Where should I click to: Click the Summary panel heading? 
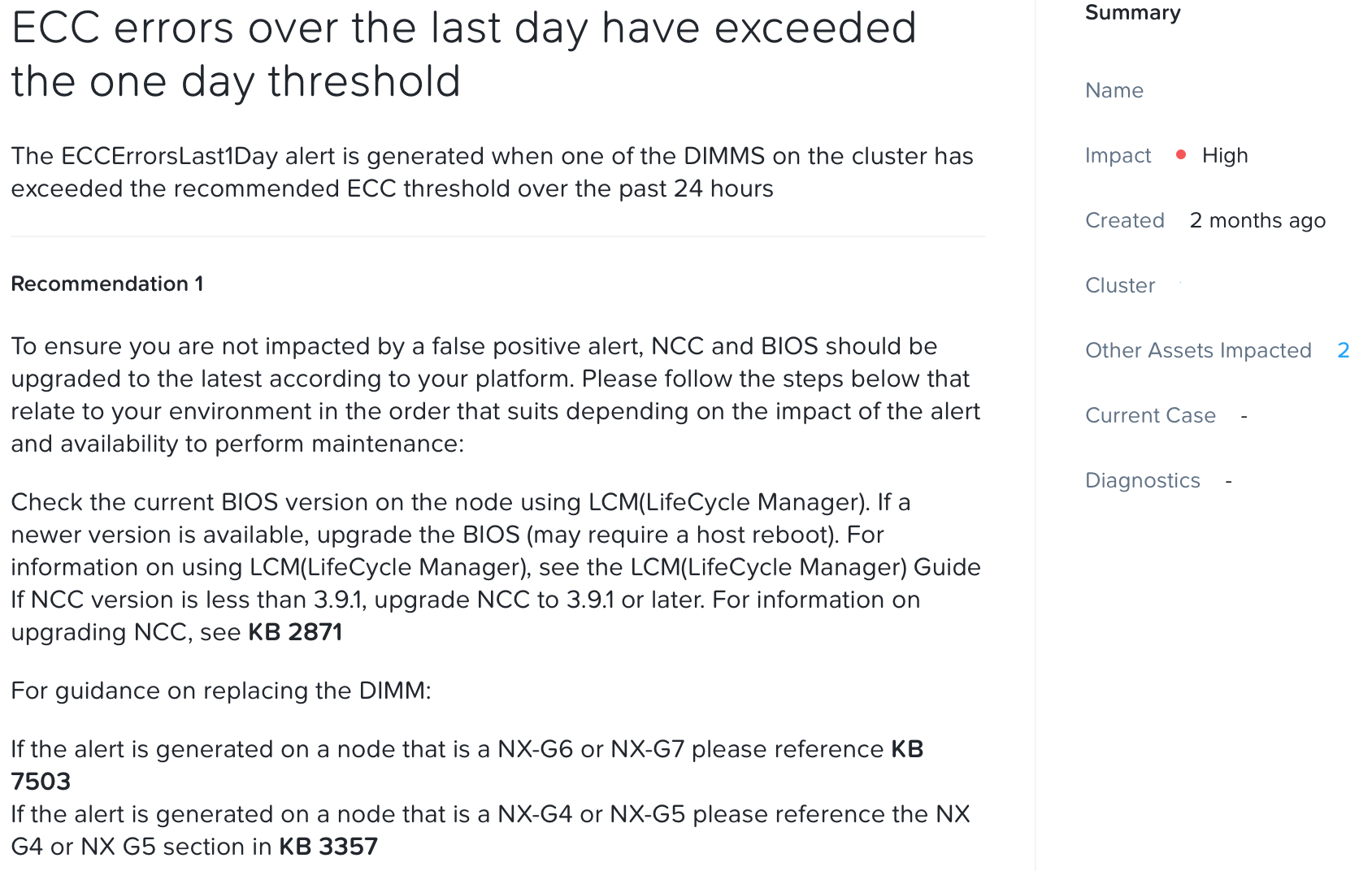tap(1132, 12)
